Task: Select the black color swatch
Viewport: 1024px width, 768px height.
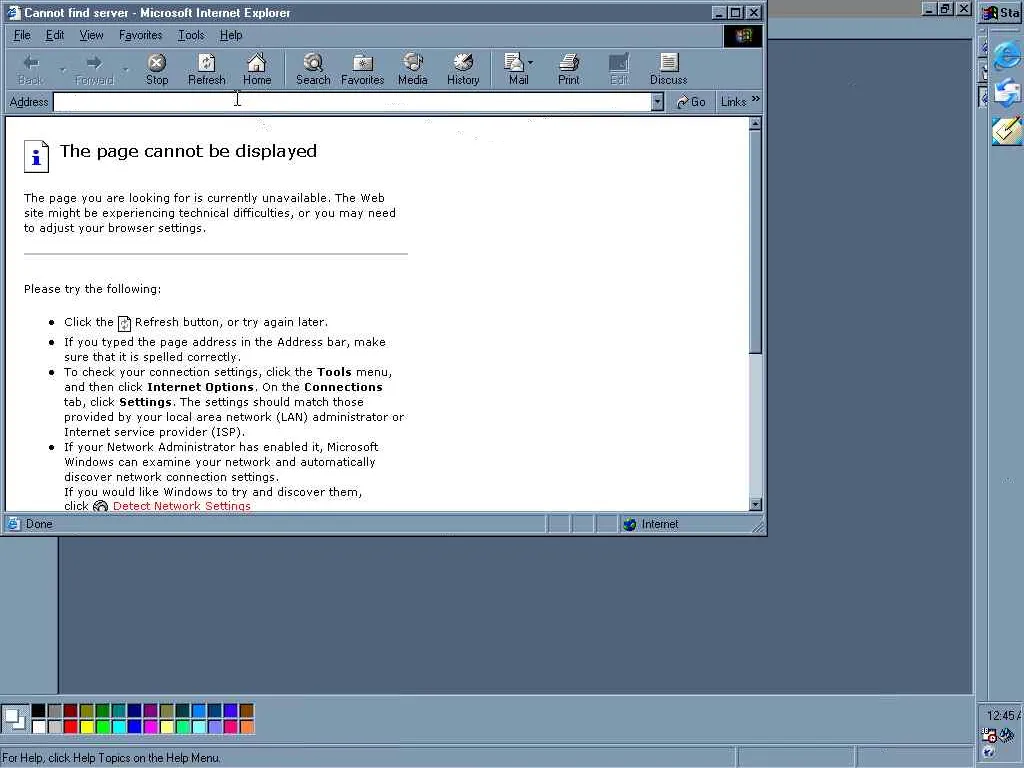Action: (x=39, y=711)
